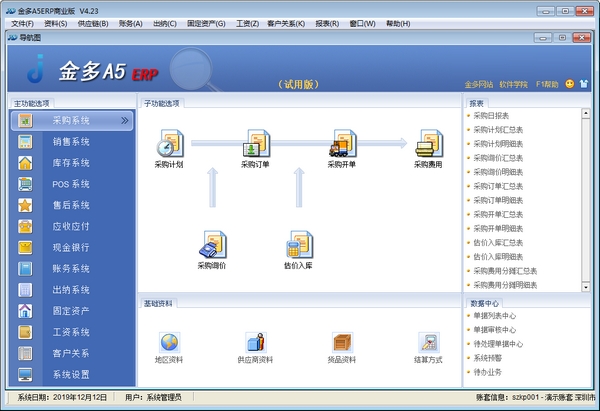The width and height of the screenshot is (600, 411).
Task: Select the 销售系统 sidebar icon
Action: [25, 142]
